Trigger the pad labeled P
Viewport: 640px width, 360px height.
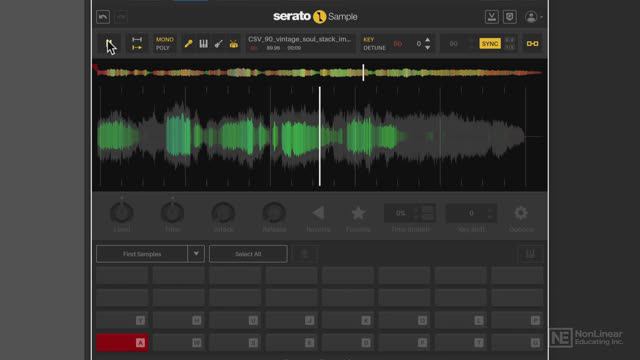(x=518, y=320)
